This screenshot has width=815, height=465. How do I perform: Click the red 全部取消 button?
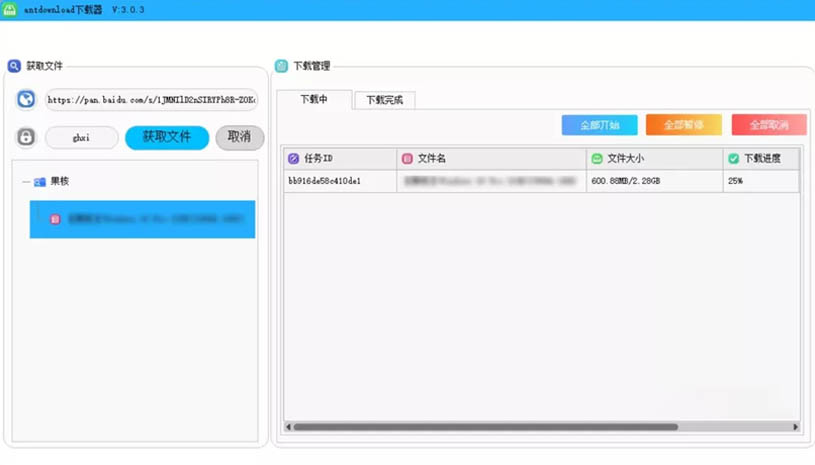tap(768, 125)
